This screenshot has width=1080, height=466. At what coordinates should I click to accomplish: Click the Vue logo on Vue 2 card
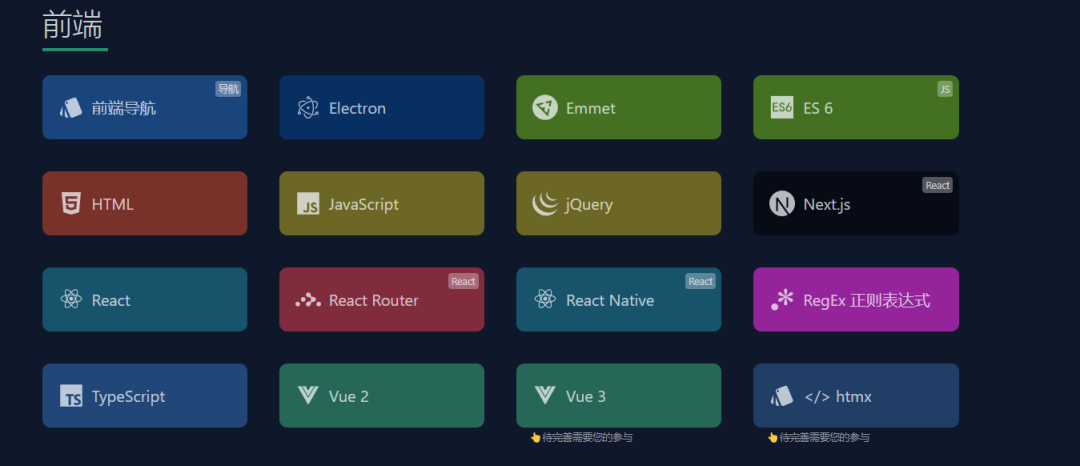pos(308,396)
